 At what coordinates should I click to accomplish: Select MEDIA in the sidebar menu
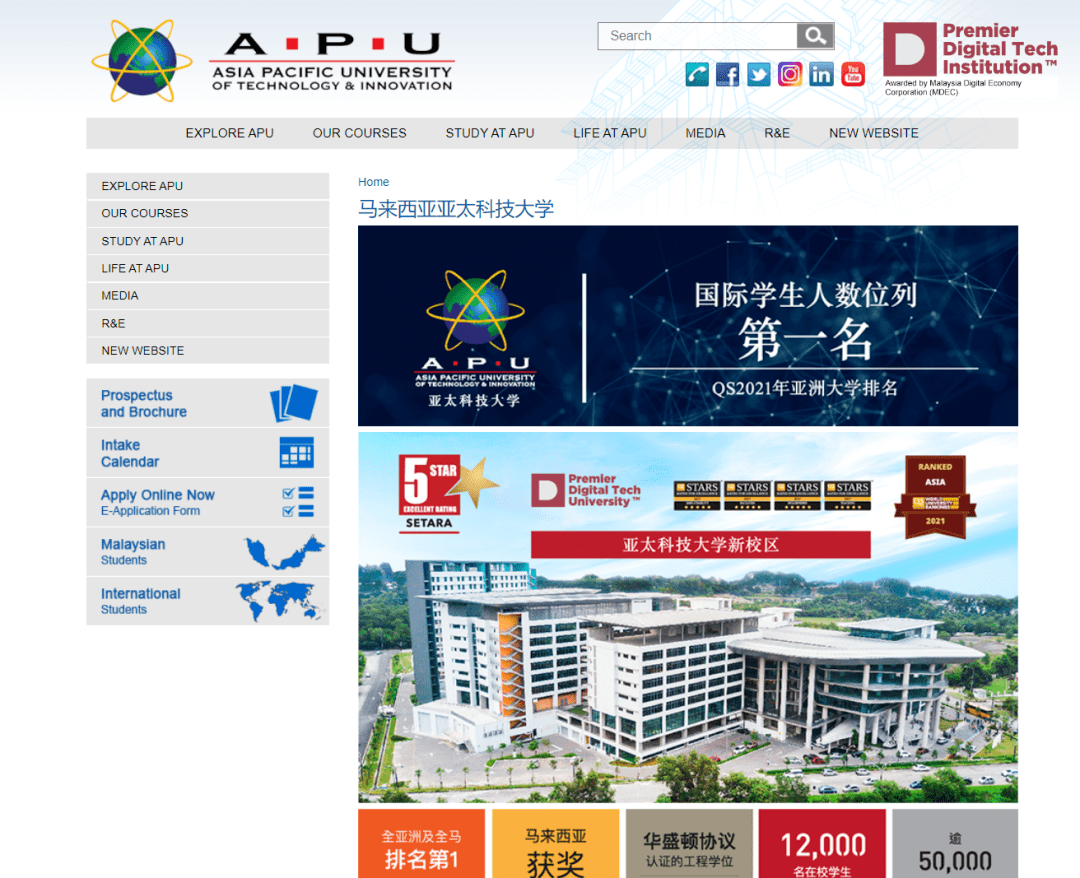point(207,295)
